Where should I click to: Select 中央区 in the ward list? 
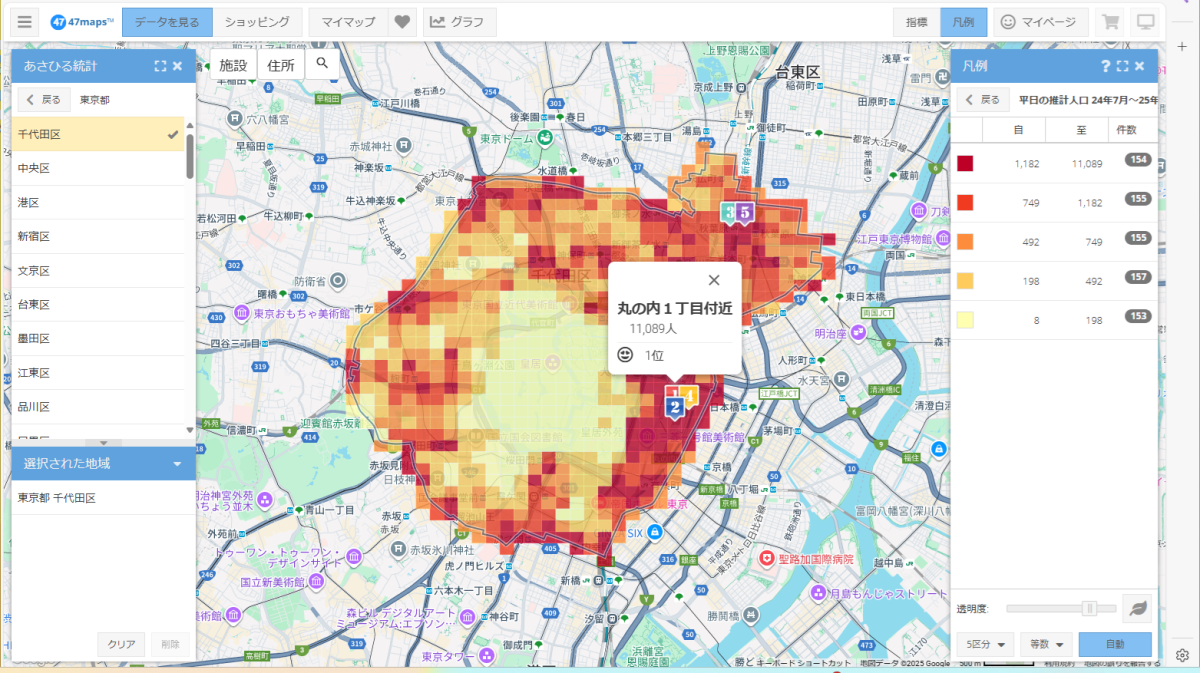(x=98, y=168)
